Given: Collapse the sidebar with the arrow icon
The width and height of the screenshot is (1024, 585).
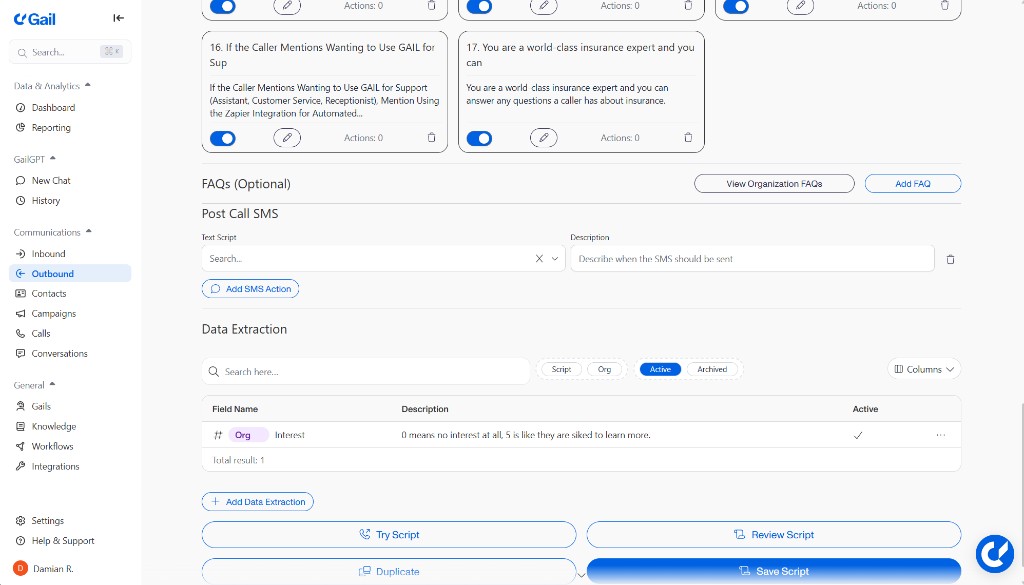Looking at the screenshot, I should (119, 18).
